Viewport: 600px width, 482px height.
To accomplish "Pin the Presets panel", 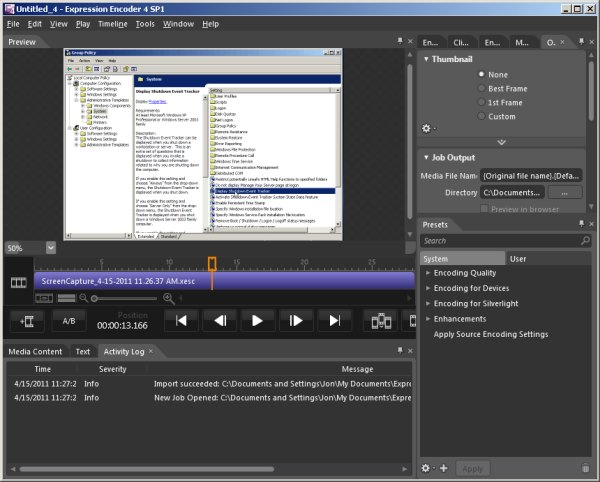I will 582,223.
